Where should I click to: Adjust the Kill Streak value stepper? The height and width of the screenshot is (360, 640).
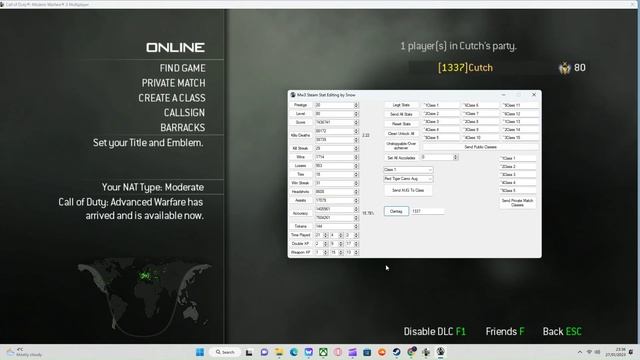356,149
